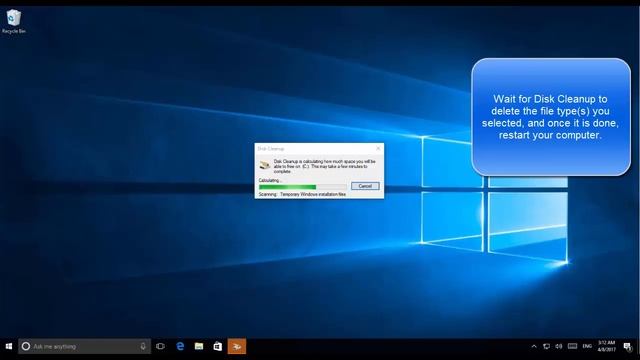
Task: Close the Disk Cleanup dialog window
Action: [378, 149]
